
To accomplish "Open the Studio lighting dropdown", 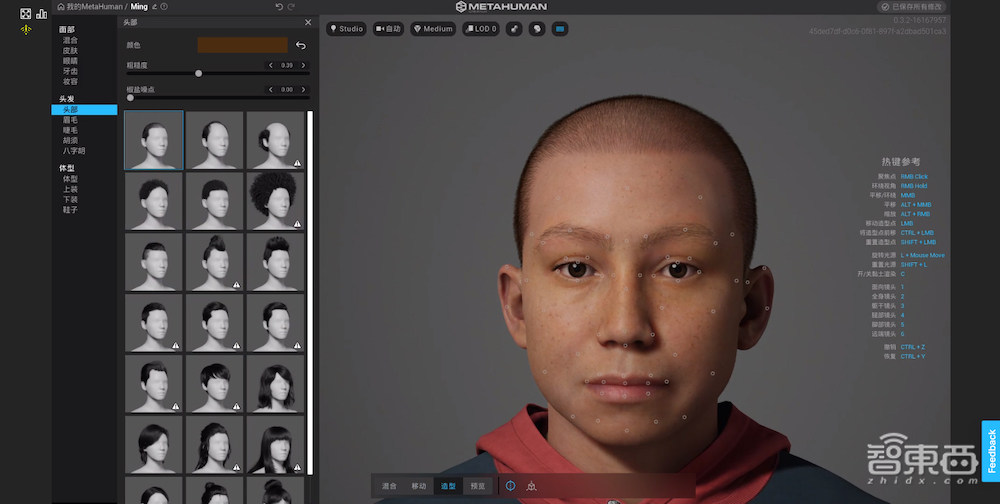I will coord(346,29).
